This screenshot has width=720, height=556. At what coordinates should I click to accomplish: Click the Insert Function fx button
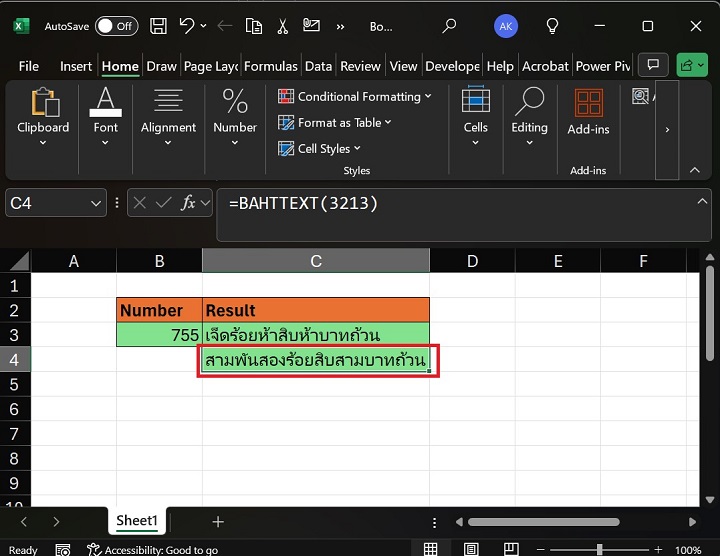point(187,203)
